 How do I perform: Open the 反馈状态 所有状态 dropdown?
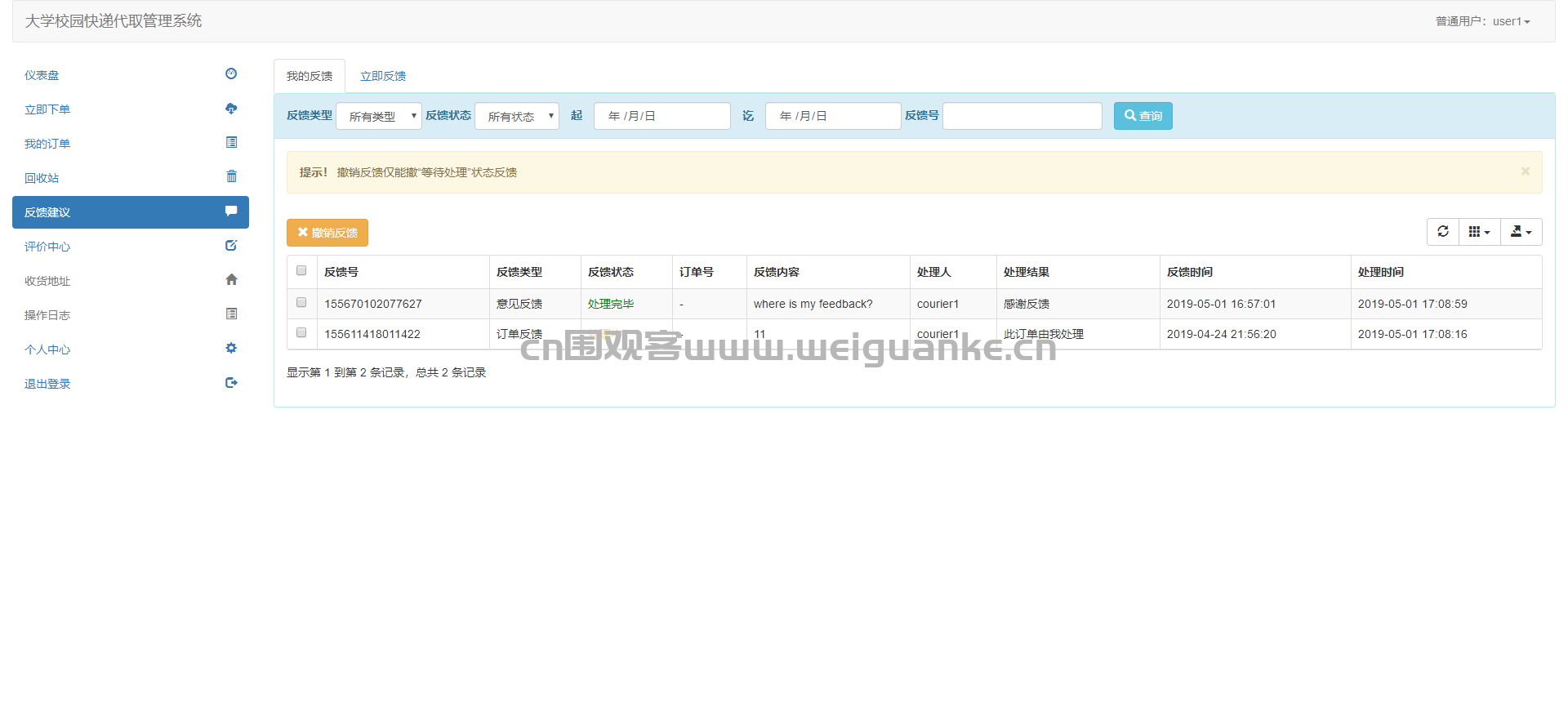(x=517, y=116)
